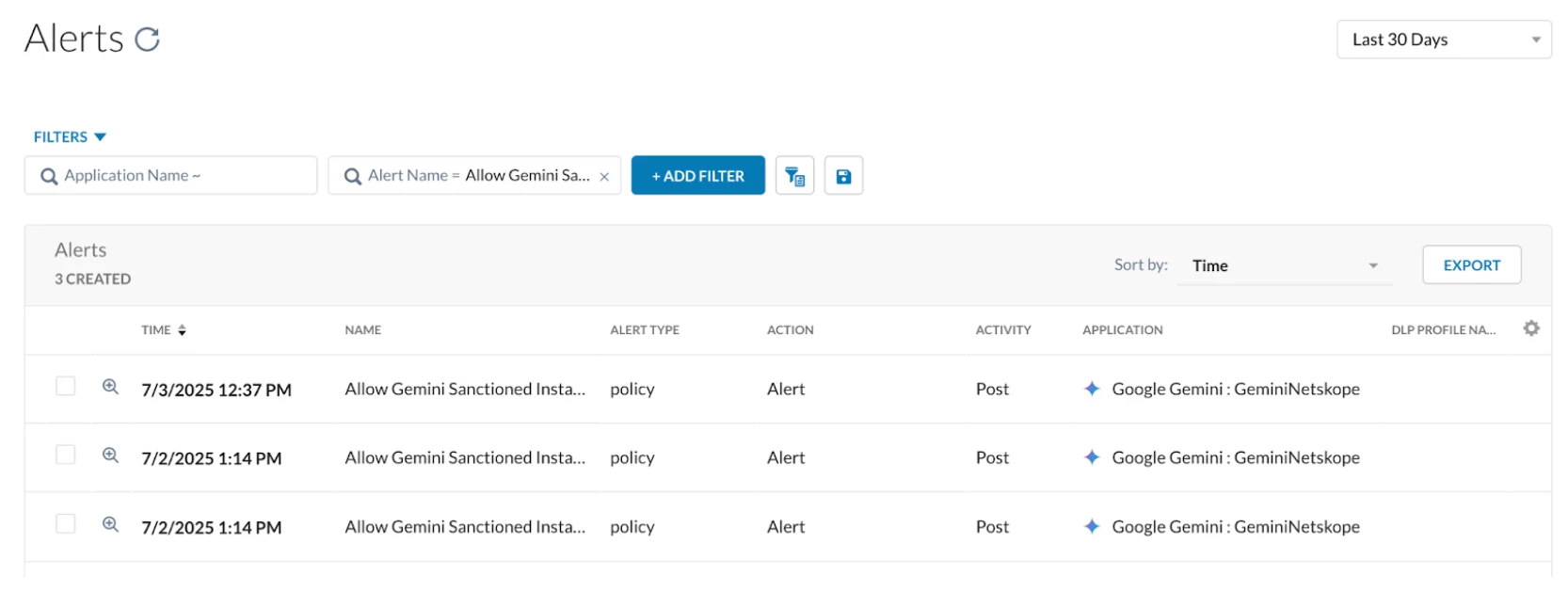
Task: Open saved filters list icon
Action: 794,176
